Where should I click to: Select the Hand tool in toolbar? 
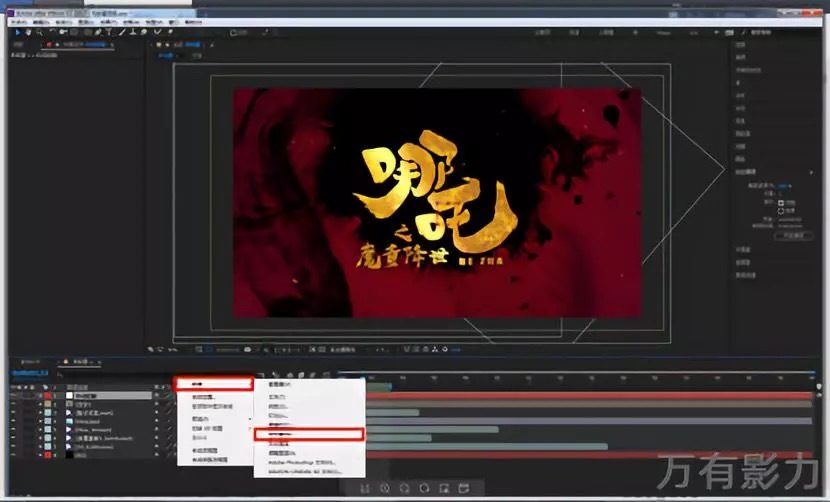[x=29, y=33]
